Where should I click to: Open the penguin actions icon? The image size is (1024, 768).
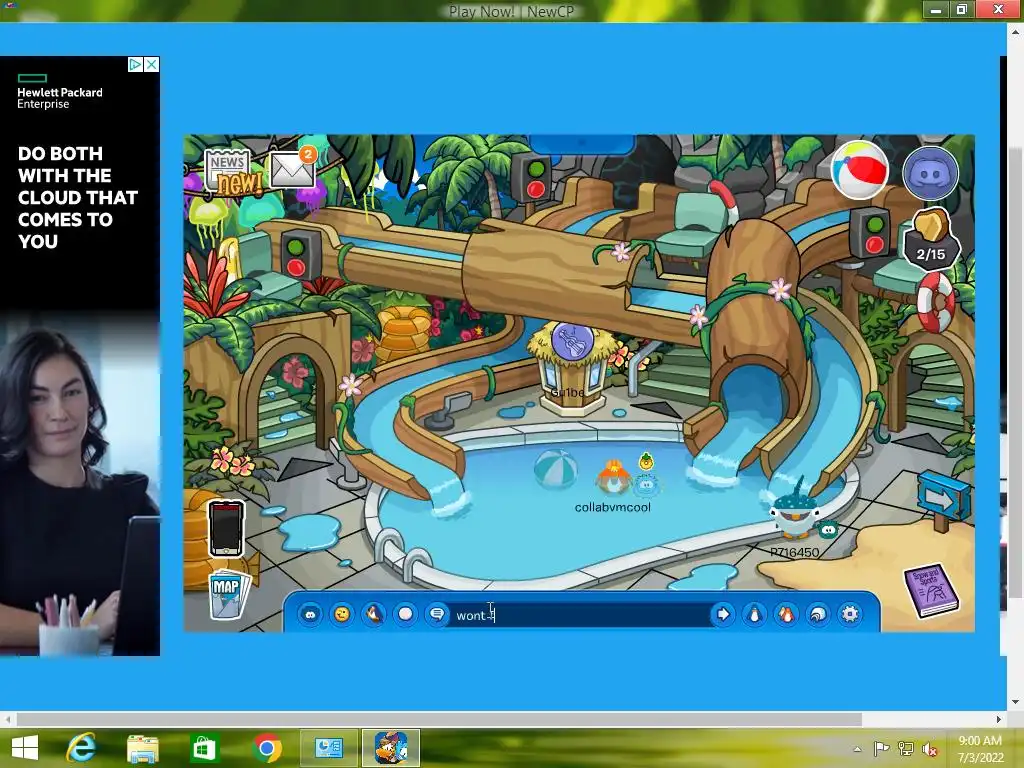(x=374, y=615)
